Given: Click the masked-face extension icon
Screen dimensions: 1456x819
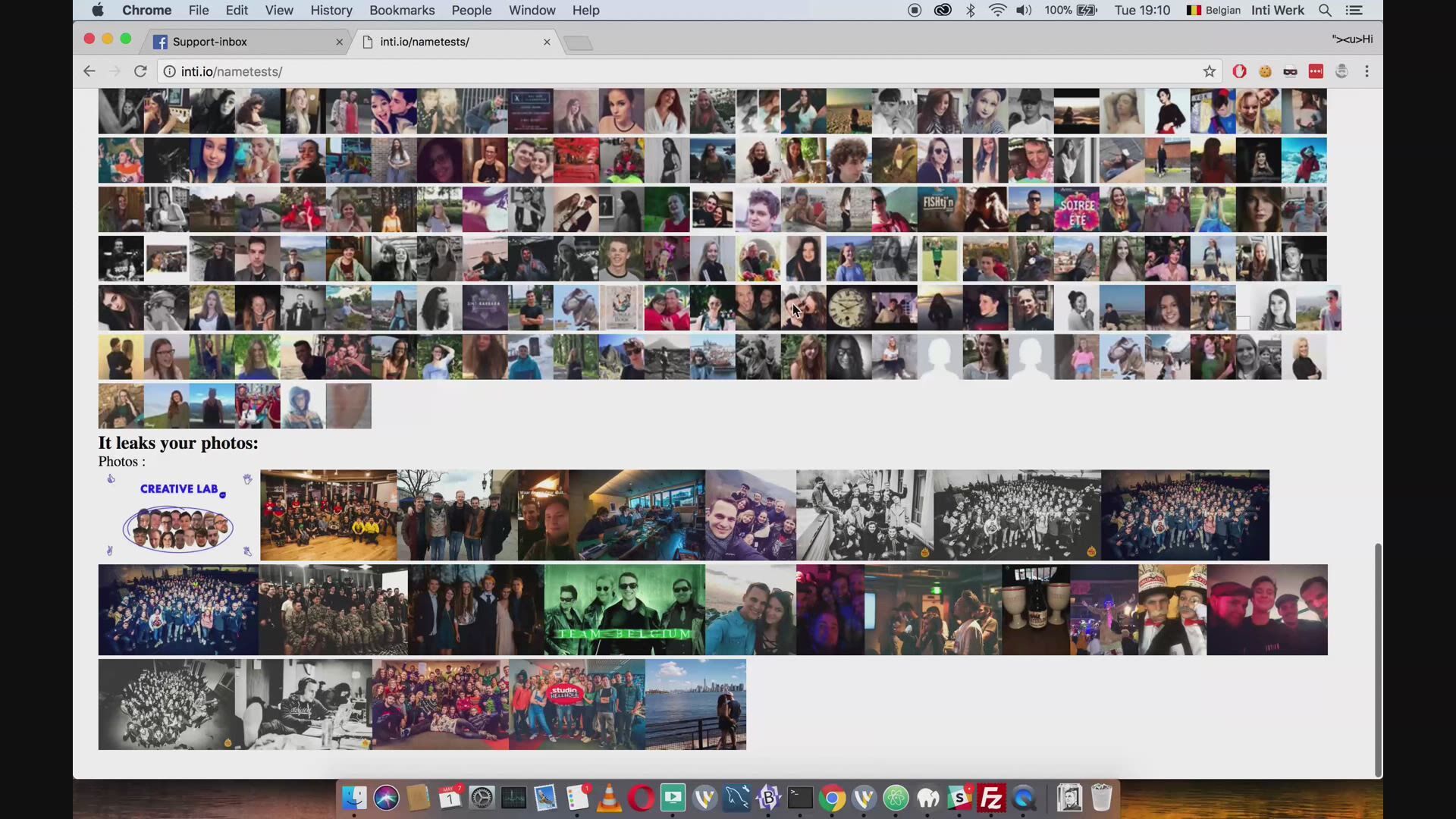Looking at the screenshot, I should [x=1290, y=71].
